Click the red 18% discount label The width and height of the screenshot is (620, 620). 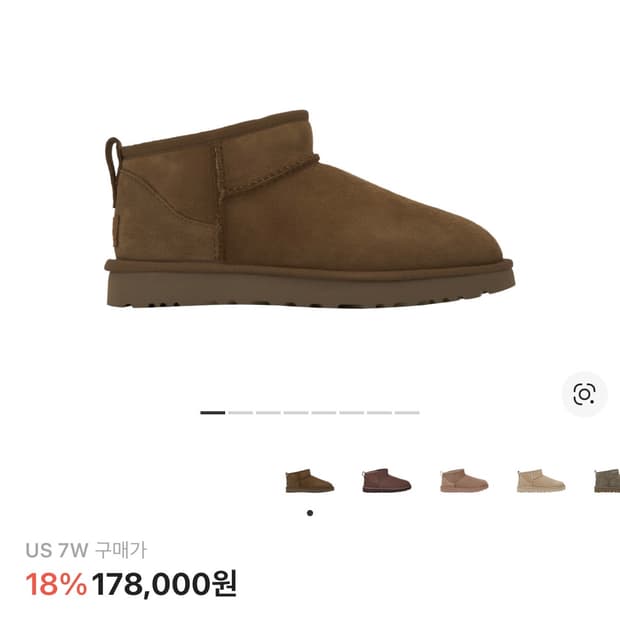[56, 584]
